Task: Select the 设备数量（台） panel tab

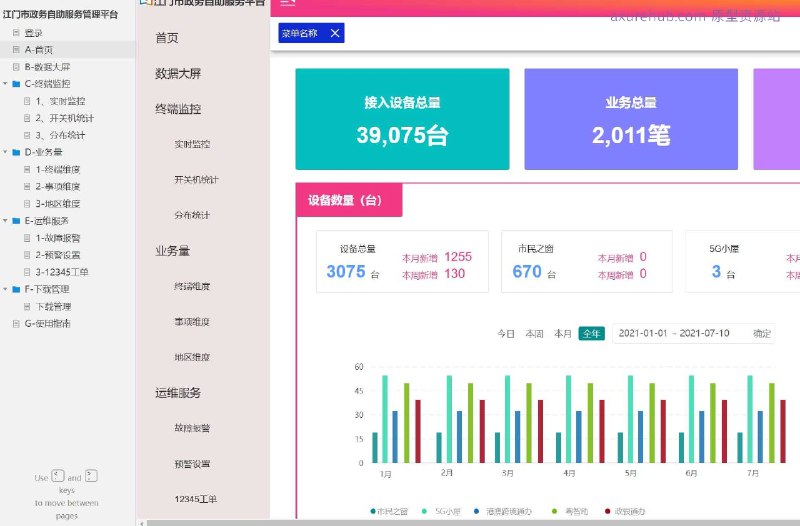Action: 349,200
